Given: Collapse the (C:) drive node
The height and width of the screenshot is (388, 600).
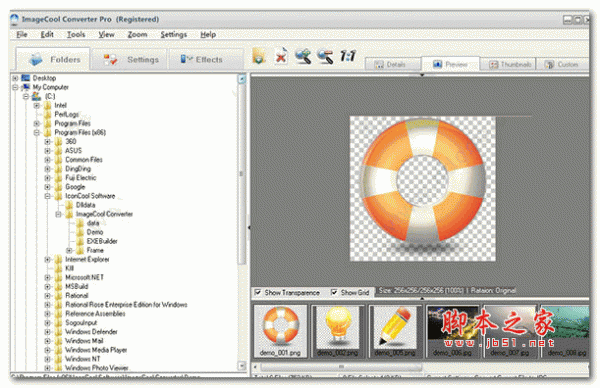Looking at the screenshot, I should [x=26, y=96].
